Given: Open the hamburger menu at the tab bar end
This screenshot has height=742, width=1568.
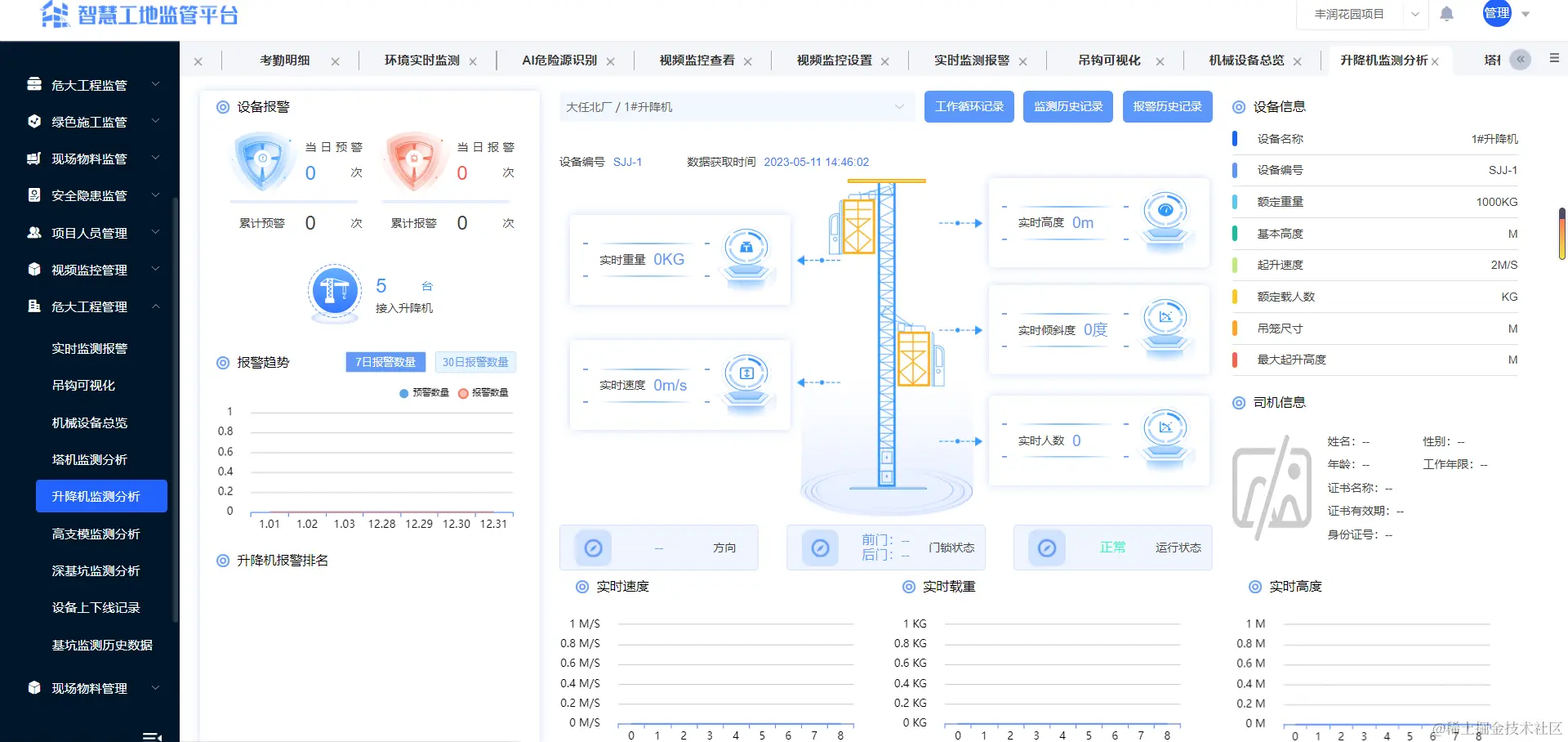Looking at the screenshot, I should pyautogui.click(x=1554, y=58).
